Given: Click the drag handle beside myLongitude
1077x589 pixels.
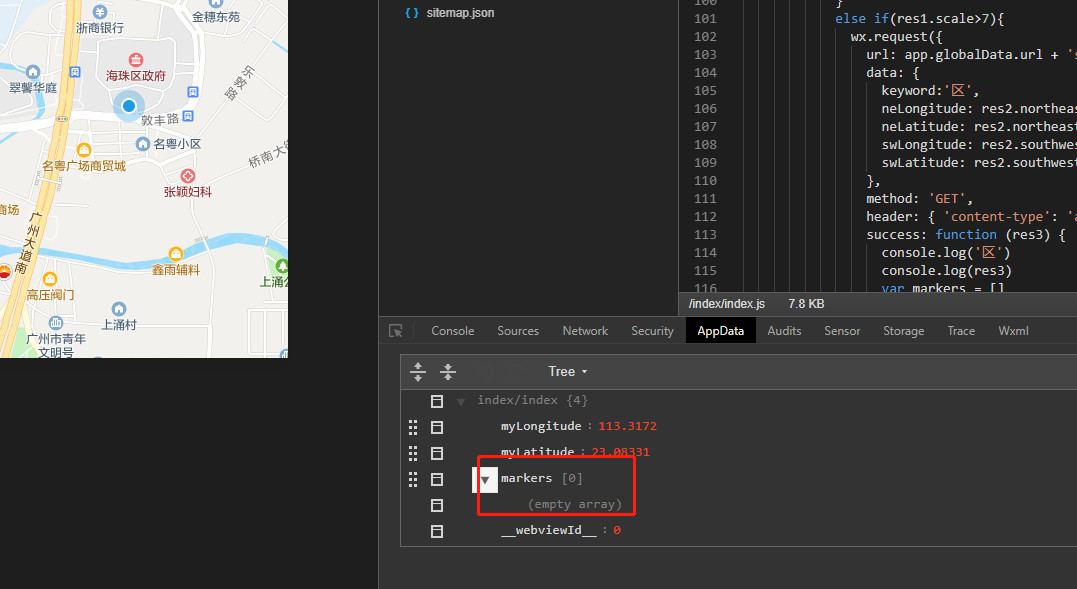Looking at the screenshot, I should [x=413, y=427].
